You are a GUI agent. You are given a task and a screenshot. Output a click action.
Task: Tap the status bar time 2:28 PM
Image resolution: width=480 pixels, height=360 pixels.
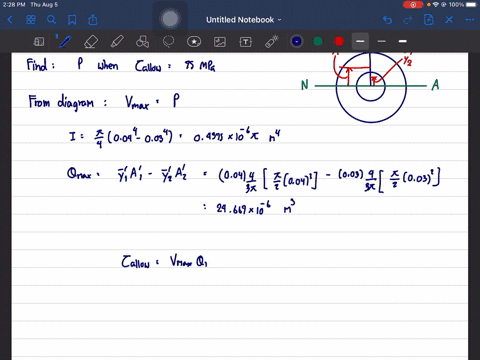14,5
